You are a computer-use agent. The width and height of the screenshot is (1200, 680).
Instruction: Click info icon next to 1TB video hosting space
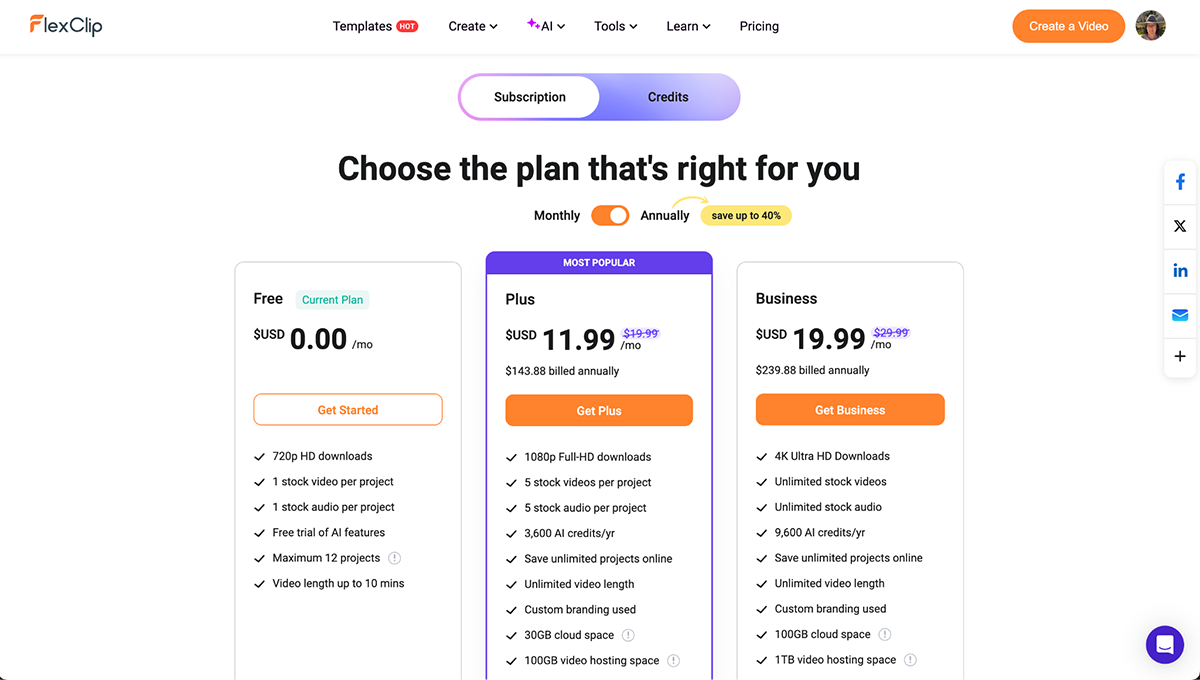pyautogui.click(x=910, y=660)
